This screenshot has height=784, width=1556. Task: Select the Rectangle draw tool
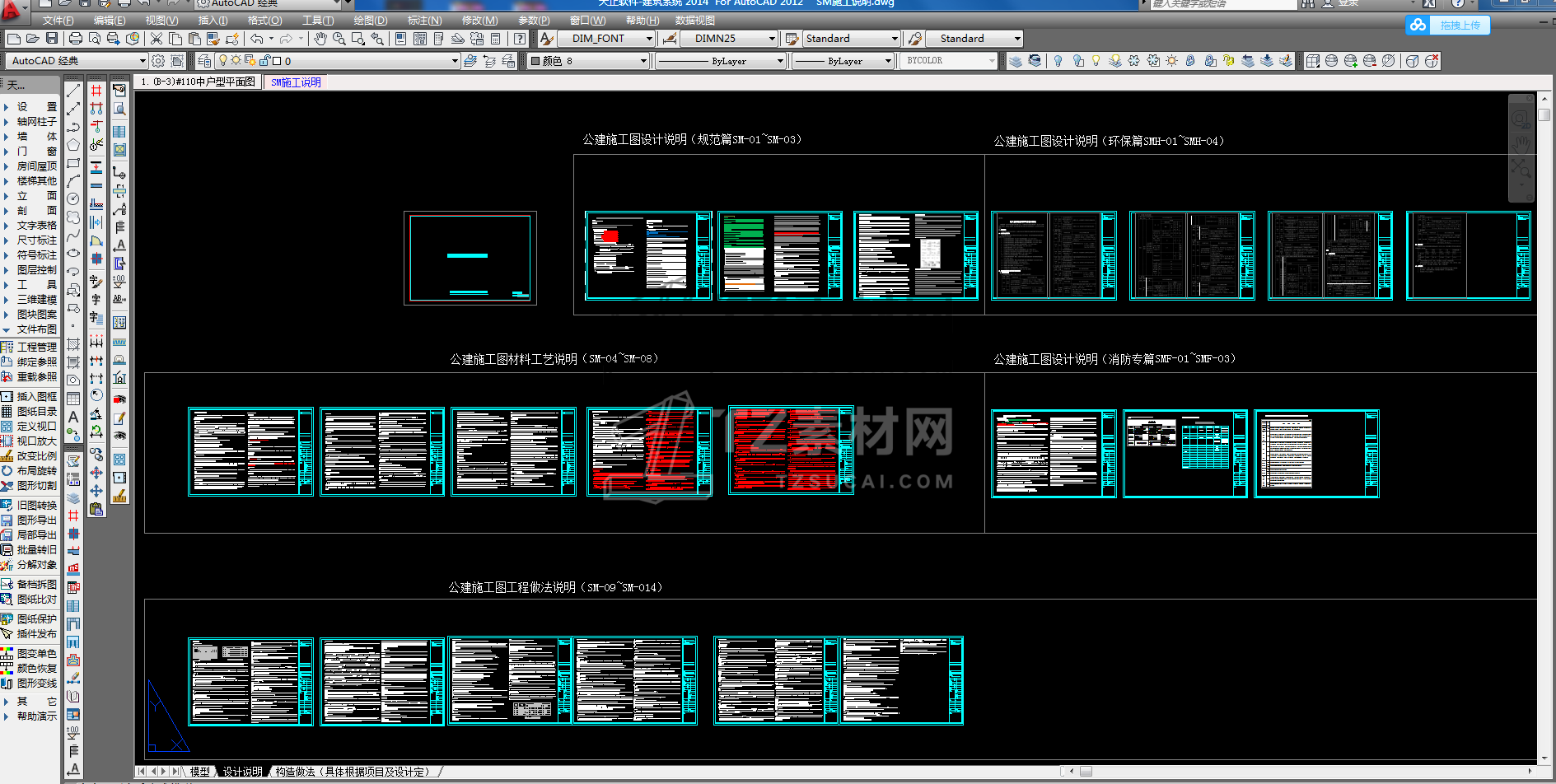click(x=73, y=164)
